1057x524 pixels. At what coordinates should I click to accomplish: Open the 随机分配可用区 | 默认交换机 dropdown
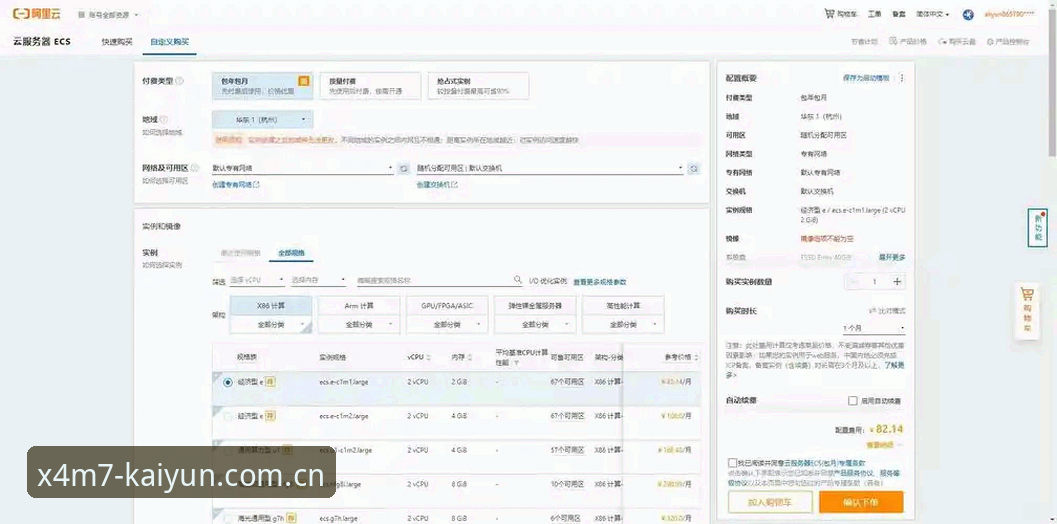[x=550, y=168]
